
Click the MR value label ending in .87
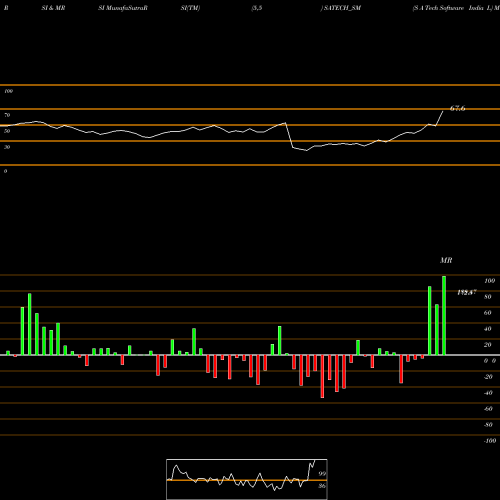tap(467, 292)
